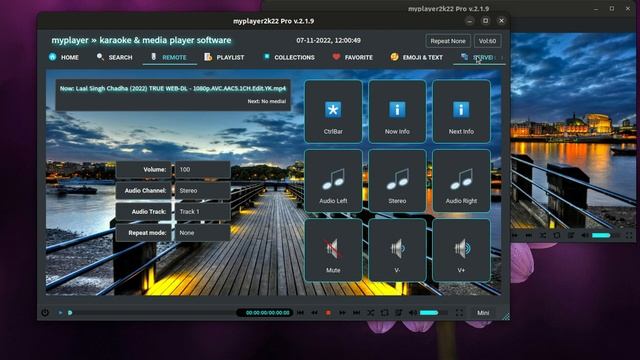The width and height of the screenshot is (640, 360).
Task: Click speaker icon in background player window
Action: [585, 235]
